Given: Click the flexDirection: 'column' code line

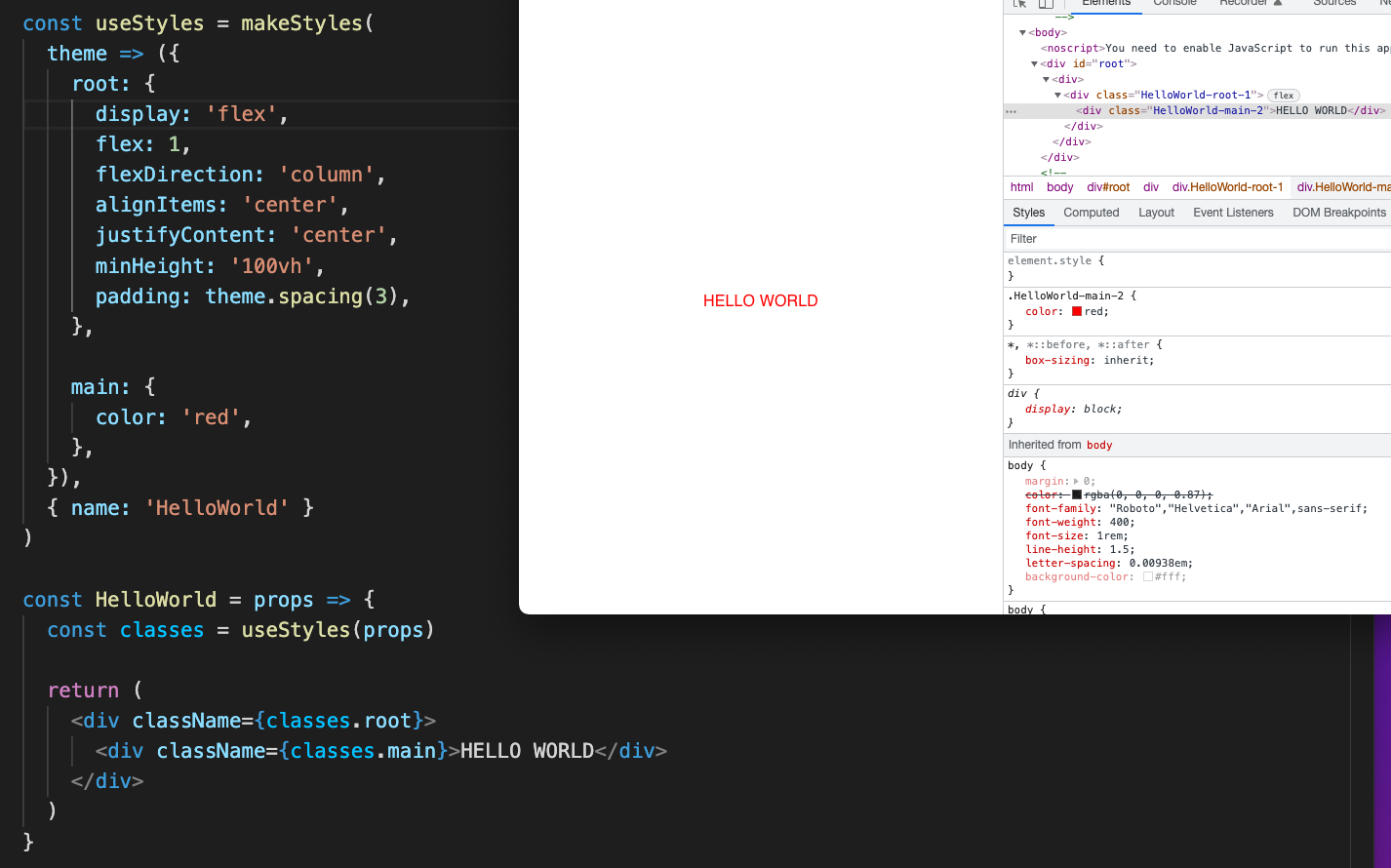Looking at the screenshot, I should 241,175.
